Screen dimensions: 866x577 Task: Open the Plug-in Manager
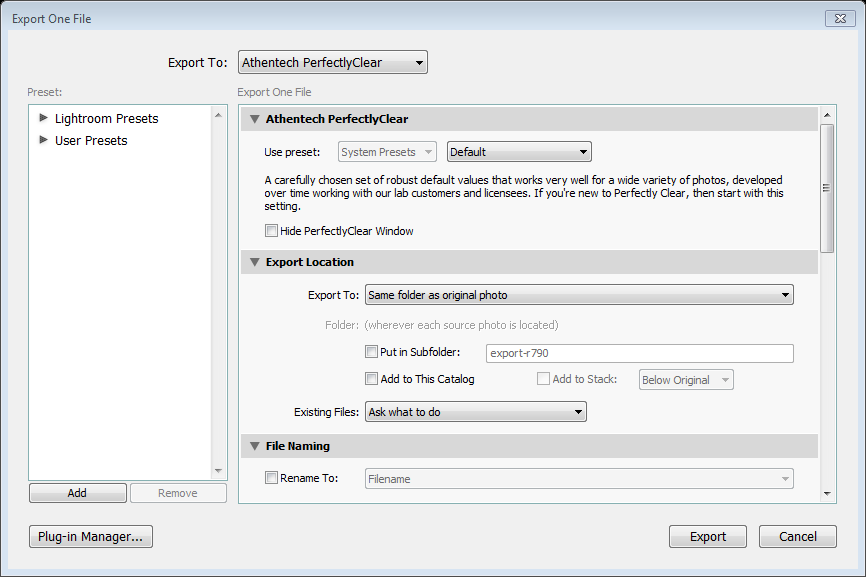(x=91, y=537)
